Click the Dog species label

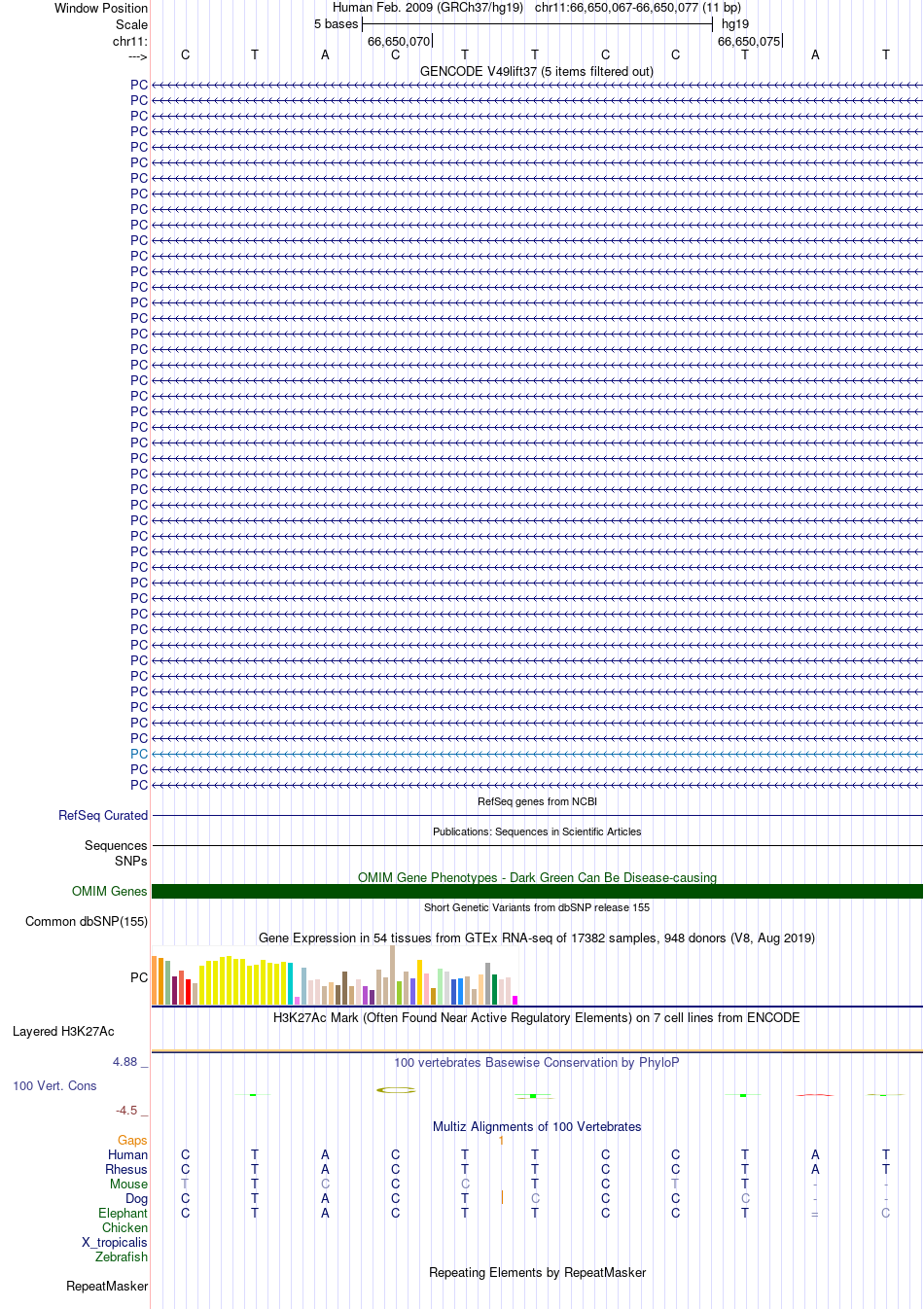point(136,1198)
